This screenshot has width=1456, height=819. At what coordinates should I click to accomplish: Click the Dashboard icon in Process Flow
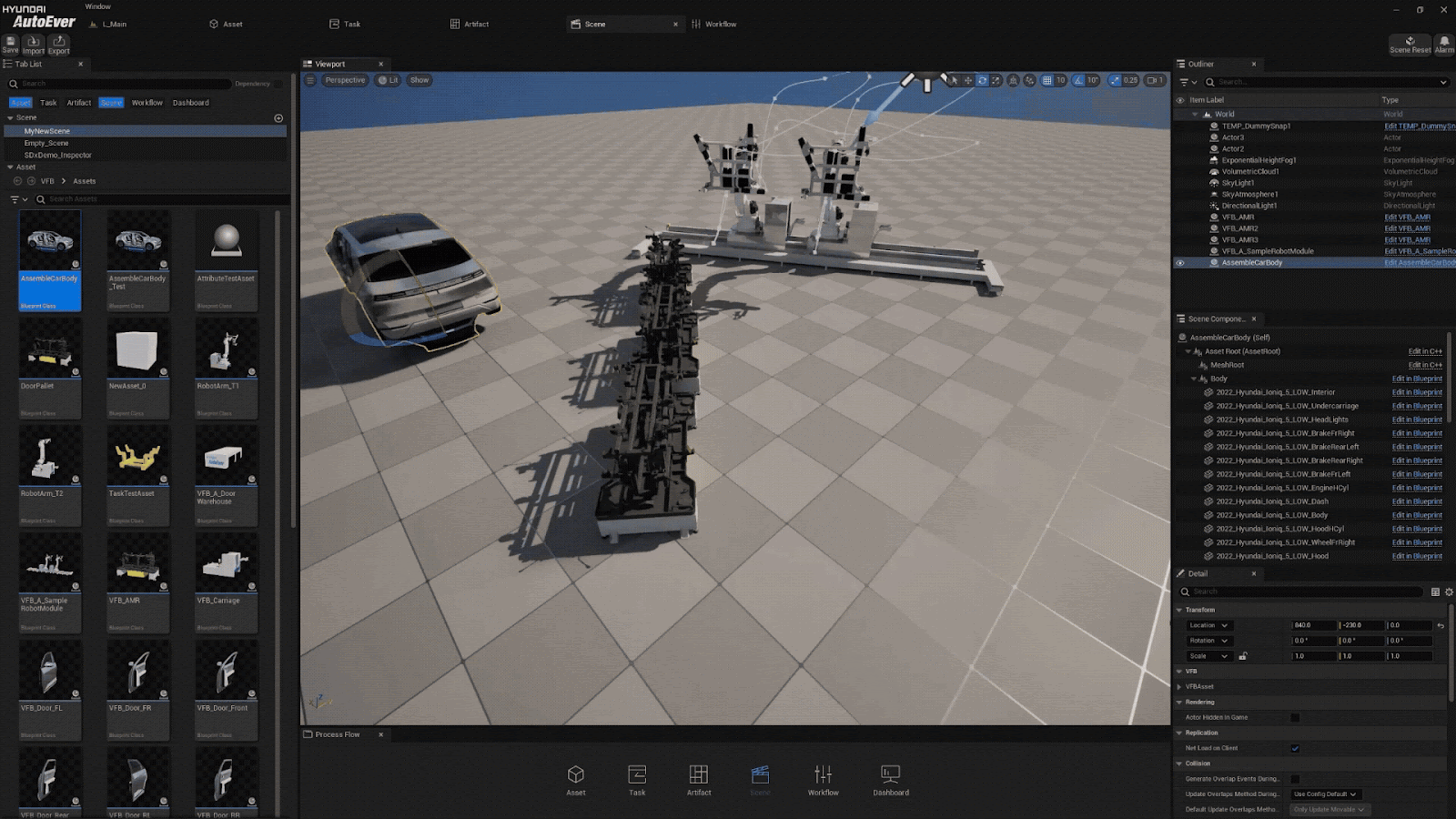(891, 780)
